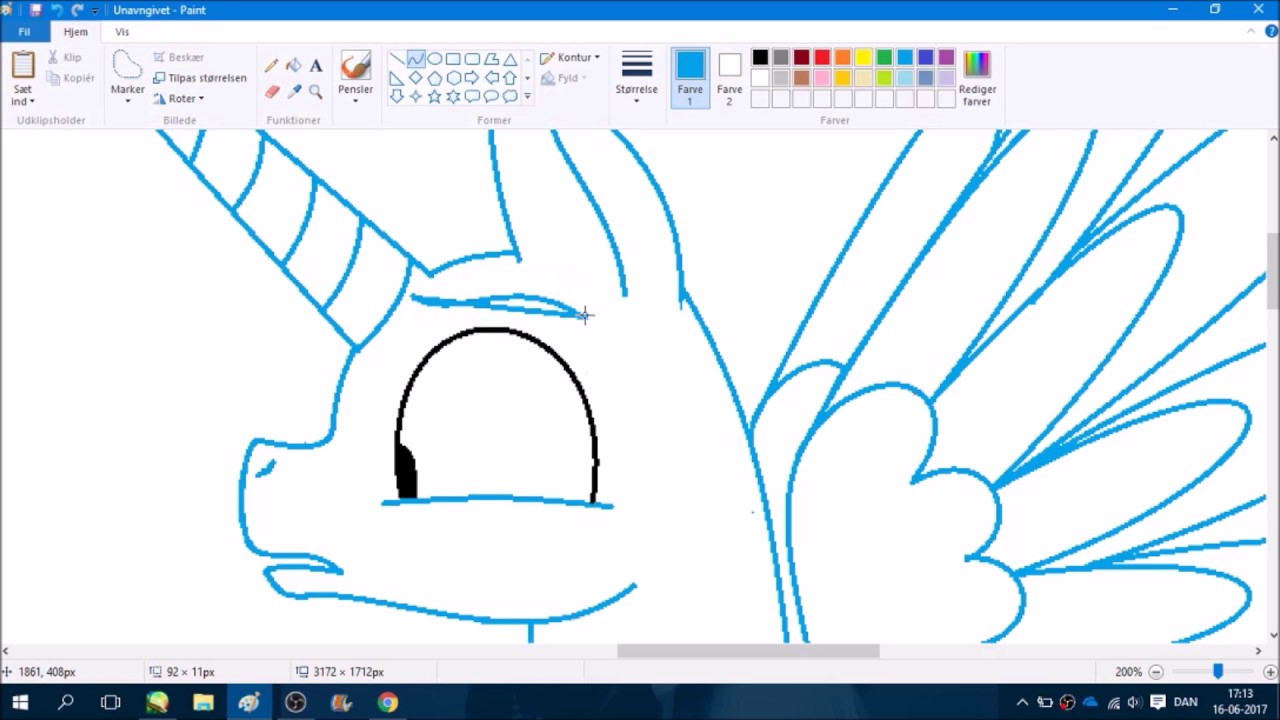Screen dimensions: 1280x720
Task: Select the Color picker eyedropper tool
Action: [x=293, y=92]
